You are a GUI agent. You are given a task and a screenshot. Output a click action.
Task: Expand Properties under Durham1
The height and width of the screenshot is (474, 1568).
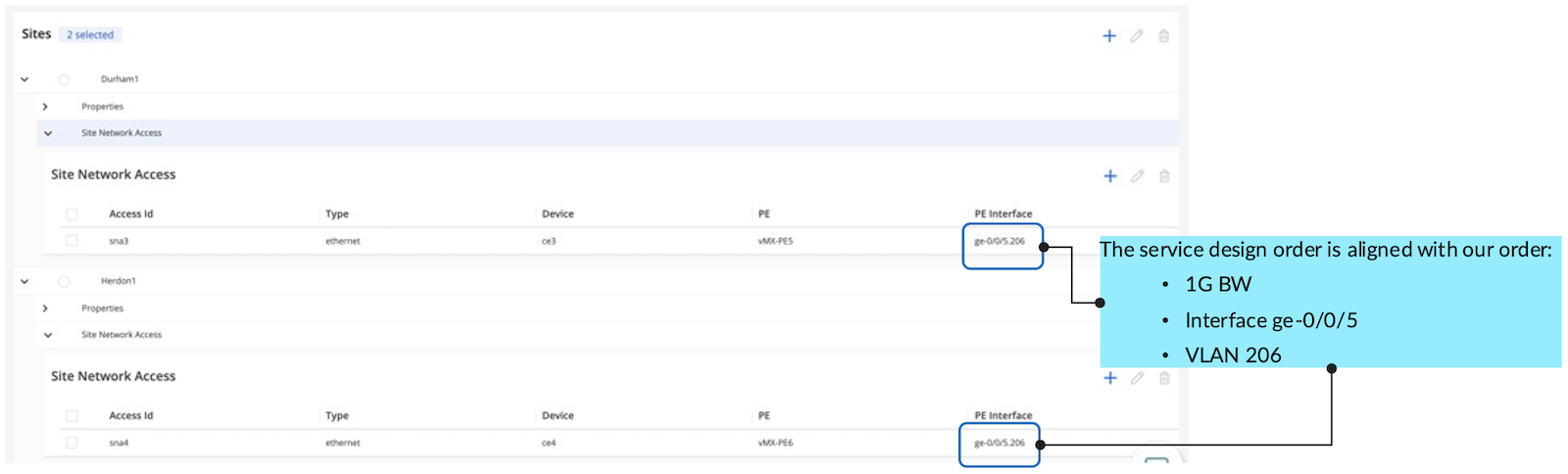pyautogui.click(x=45, y=107)
